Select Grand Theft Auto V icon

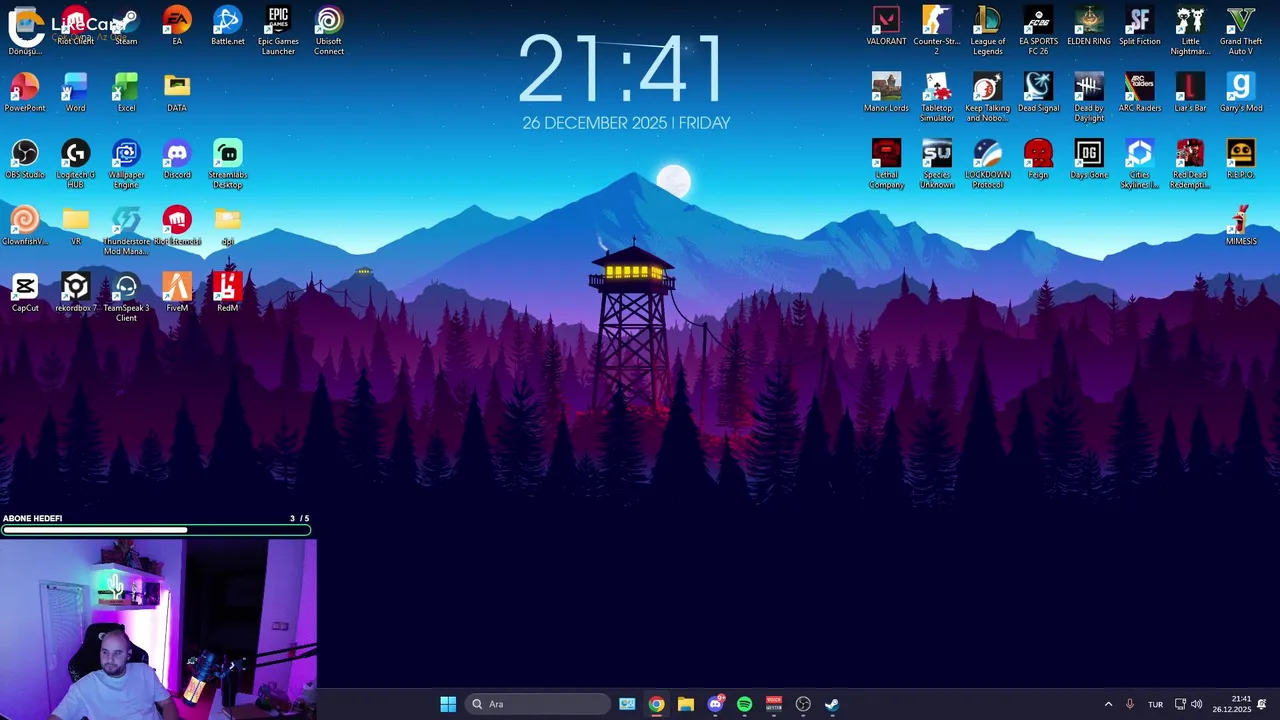point(1241,31)
